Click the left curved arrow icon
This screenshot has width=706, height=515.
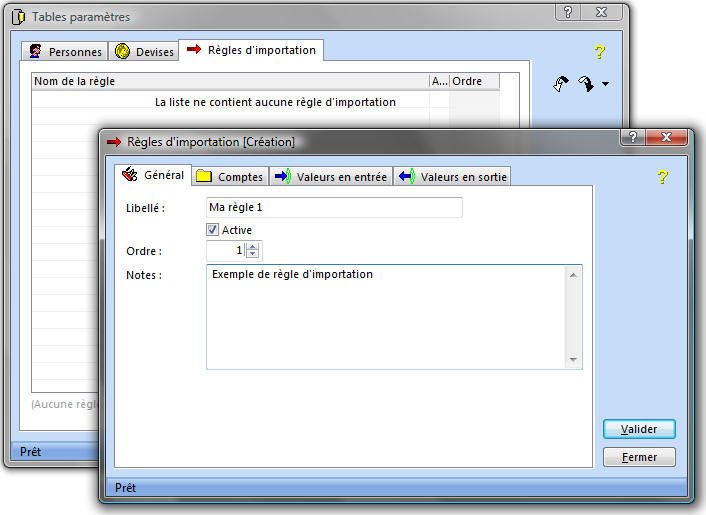coord(562,84)
